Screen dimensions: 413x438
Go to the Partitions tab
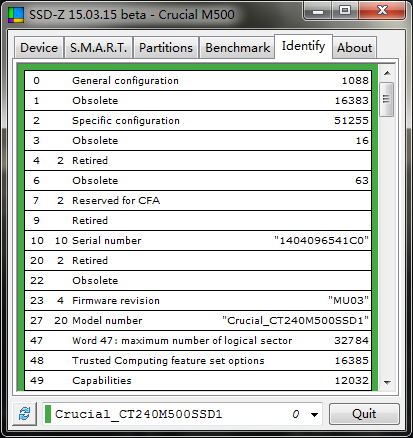[166, 48]
